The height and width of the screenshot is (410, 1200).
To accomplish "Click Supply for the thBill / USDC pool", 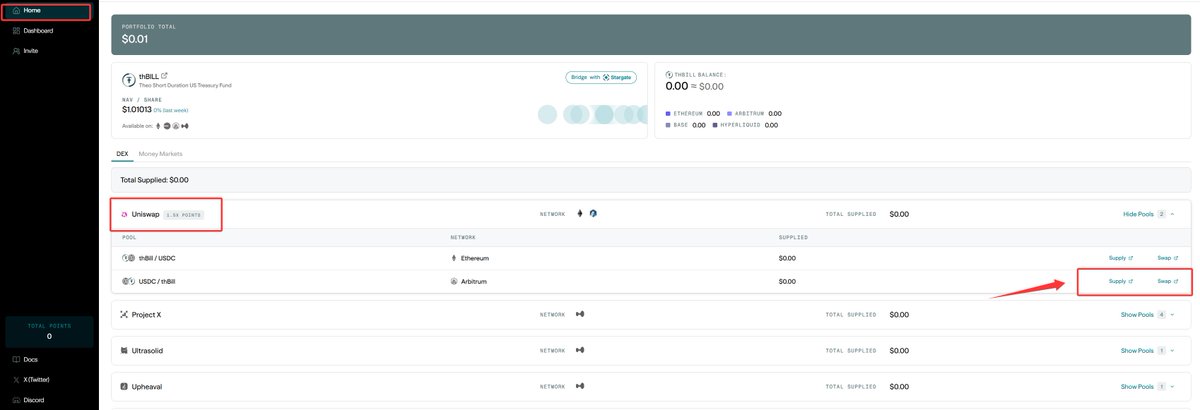I will click(x=1120, y=258).
